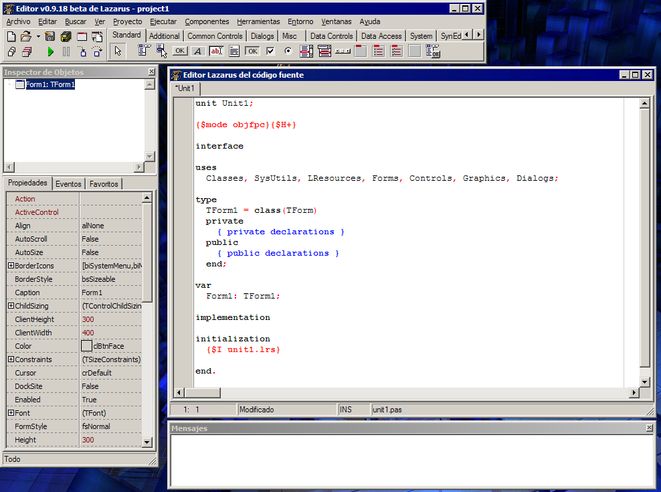Screen dimensions: 661x492
Task: Open the dropdown arrow beside Open icon
Action: [38, 37]
